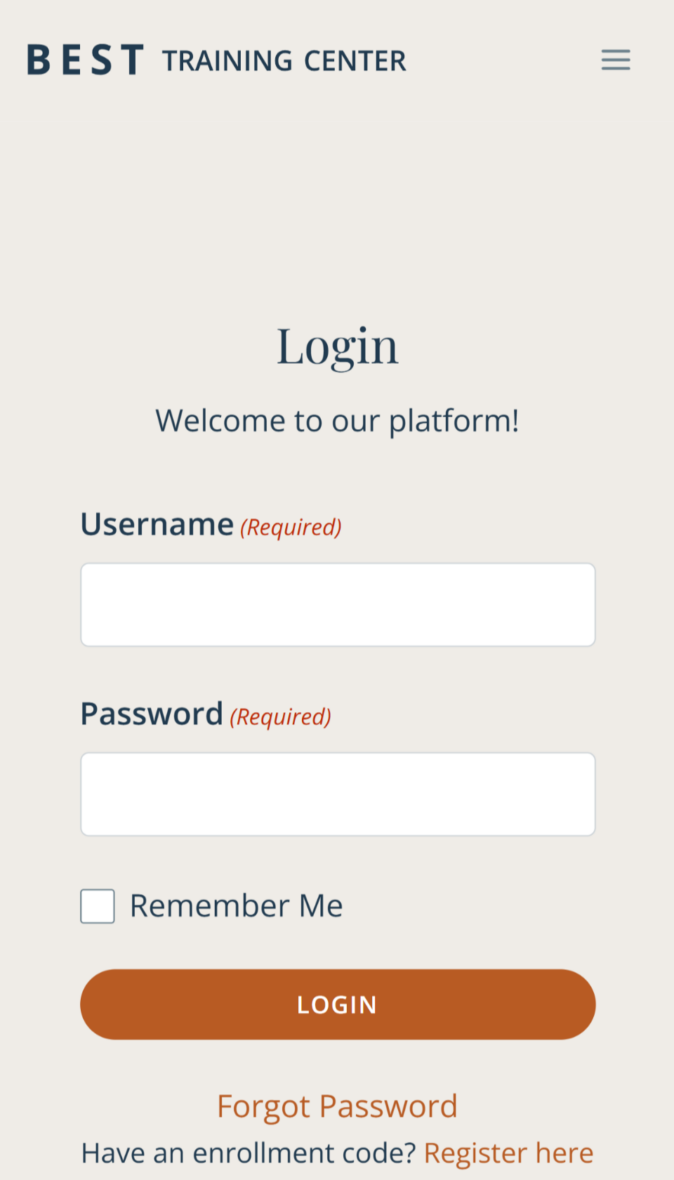Focus the Username input field
This screenshot has width=674, height=1180.
tap(337, 604)
